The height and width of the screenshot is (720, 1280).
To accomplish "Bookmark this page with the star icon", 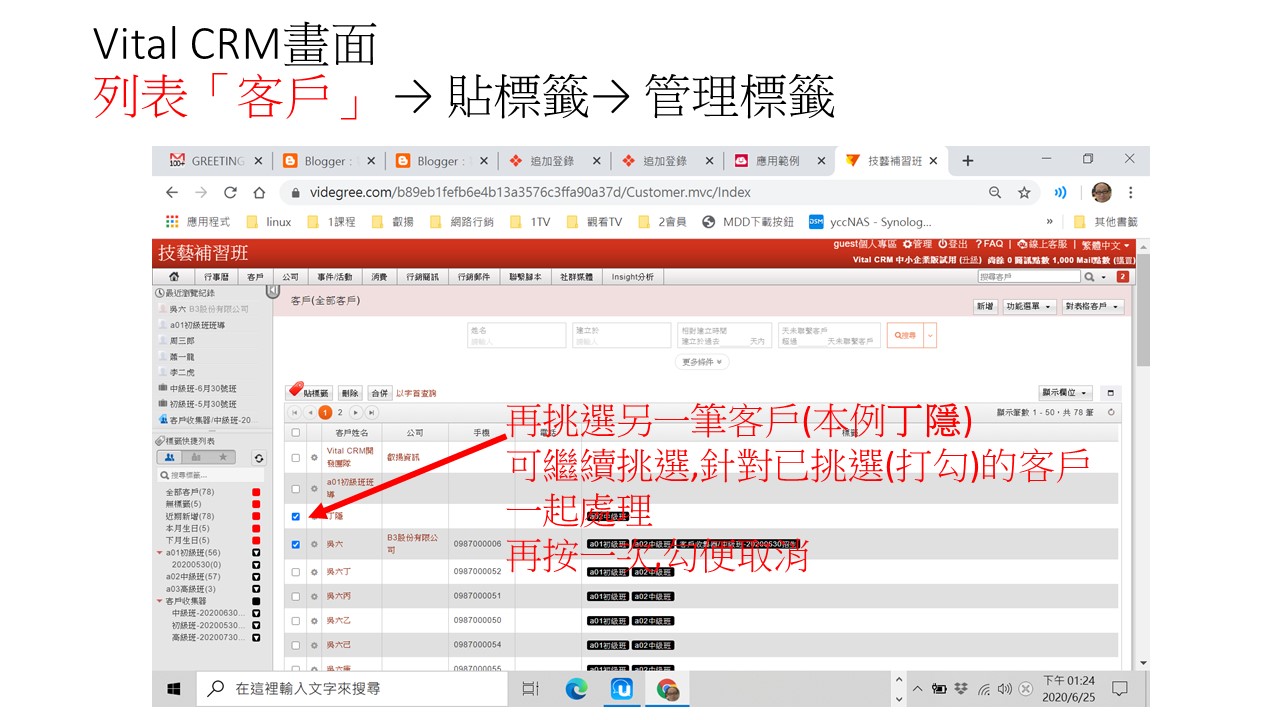I will point(1024,192).
